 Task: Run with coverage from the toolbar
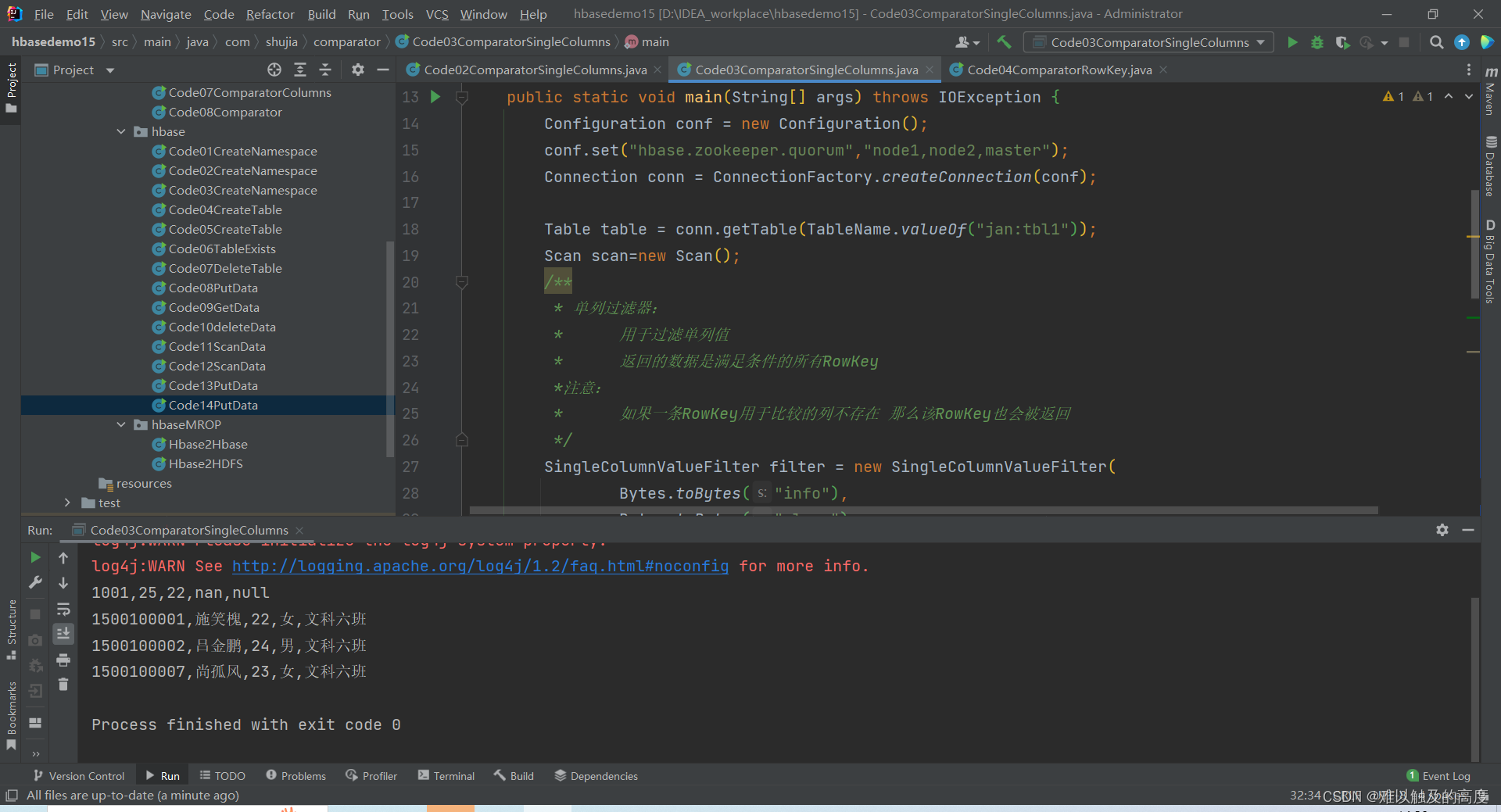[x=1342, y=42]
